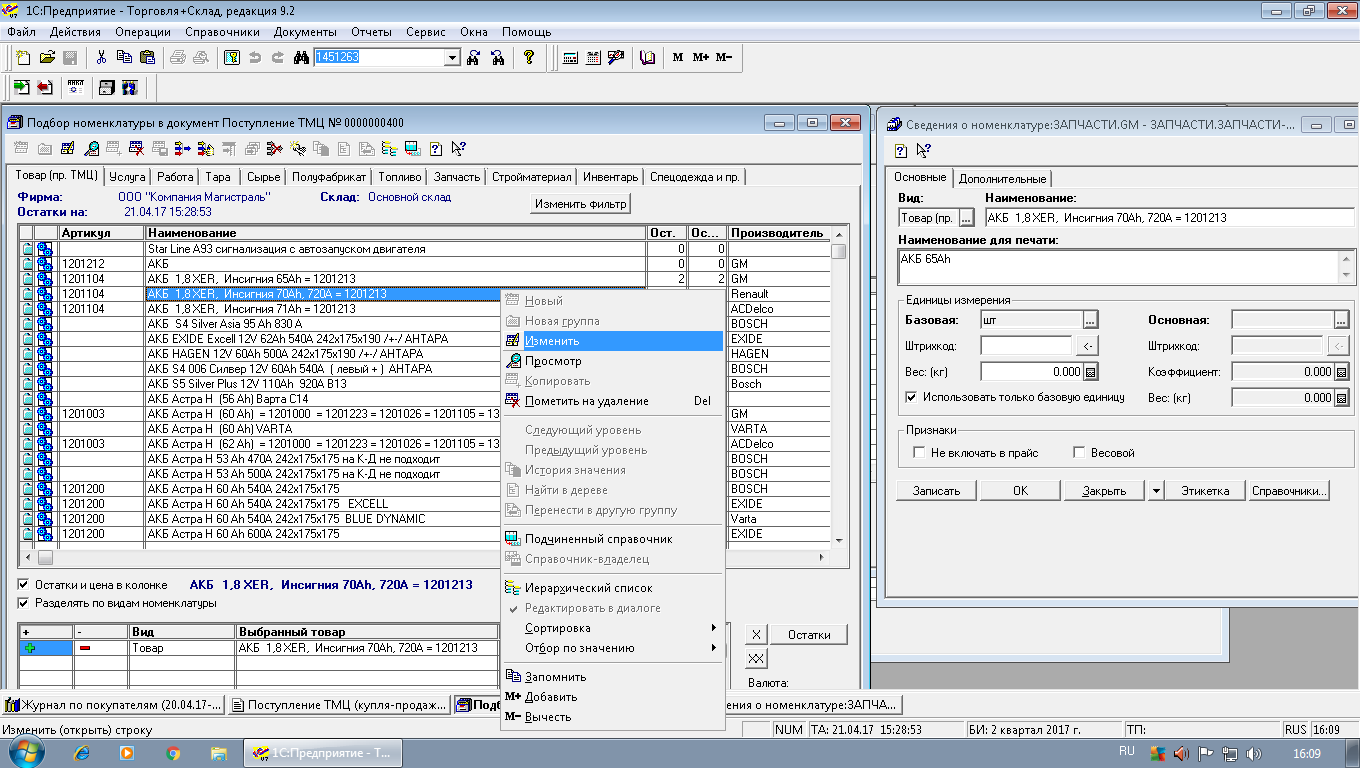Viewport: 1360px width, 772px height.
Task: Uncheck 'Использовать только базовую единицу' checkbox
Action: pyautogui.click(x=910, y=397)
